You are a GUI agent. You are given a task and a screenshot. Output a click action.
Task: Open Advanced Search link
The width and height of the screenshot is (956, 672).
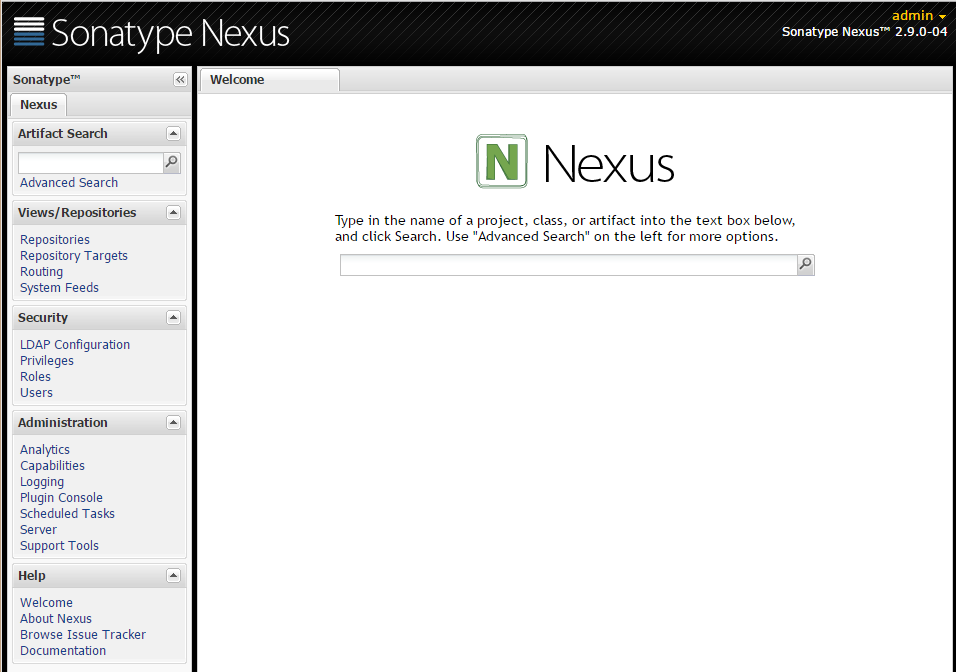[69, 183]
